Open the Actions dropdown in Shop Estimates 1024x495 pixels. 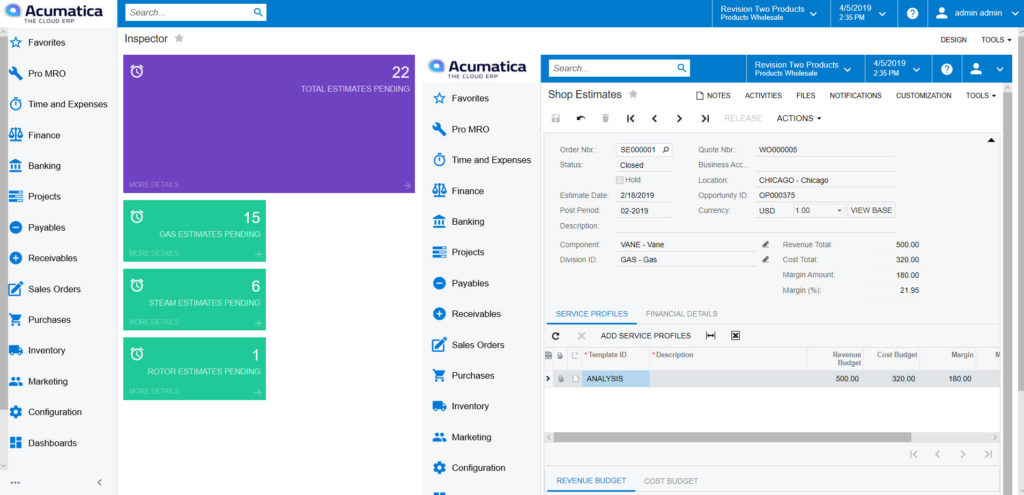pos(799,118)
